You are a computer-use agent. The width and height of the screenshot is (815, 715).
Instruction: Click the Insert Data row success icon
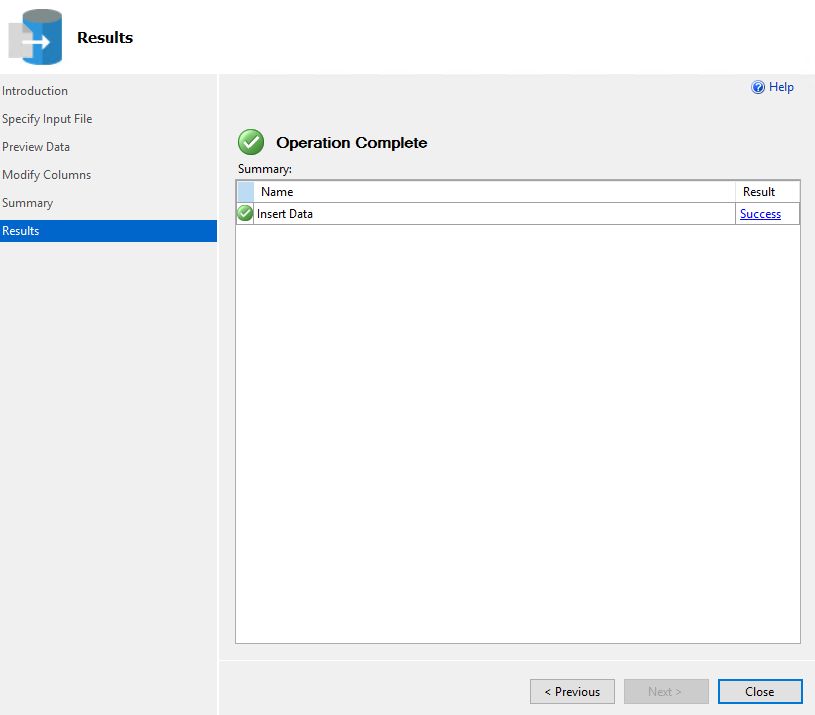pos(244,213)
